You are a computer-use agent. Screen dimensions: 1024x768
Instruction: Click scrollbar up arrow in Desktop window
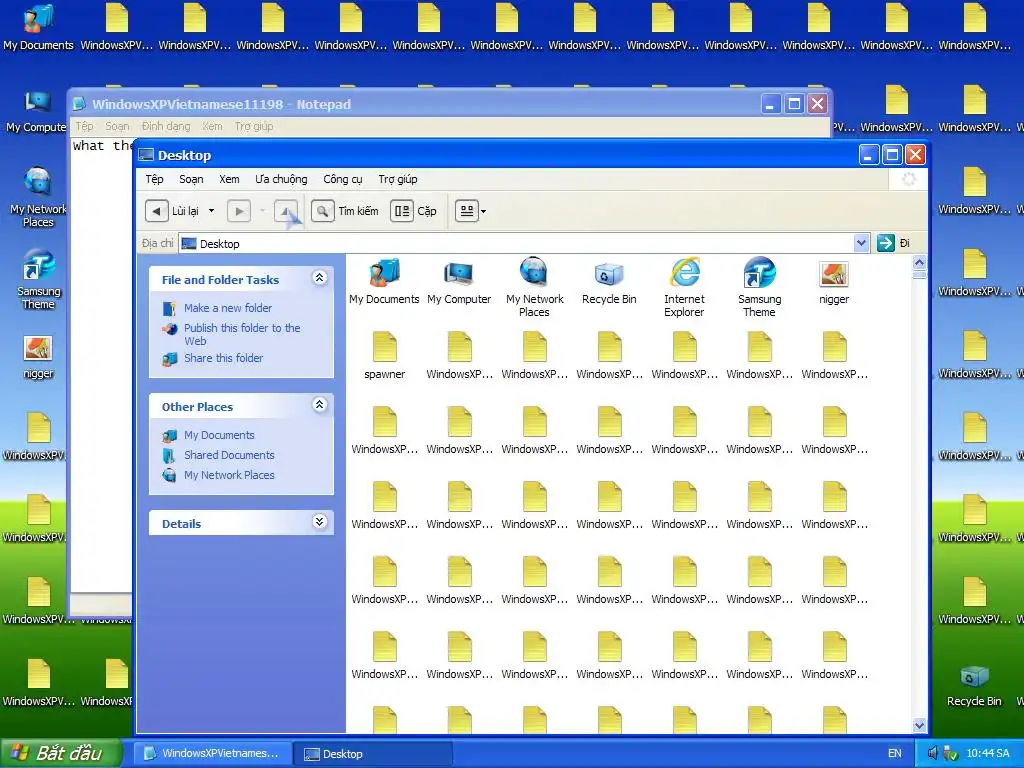[x=919, y=263]
